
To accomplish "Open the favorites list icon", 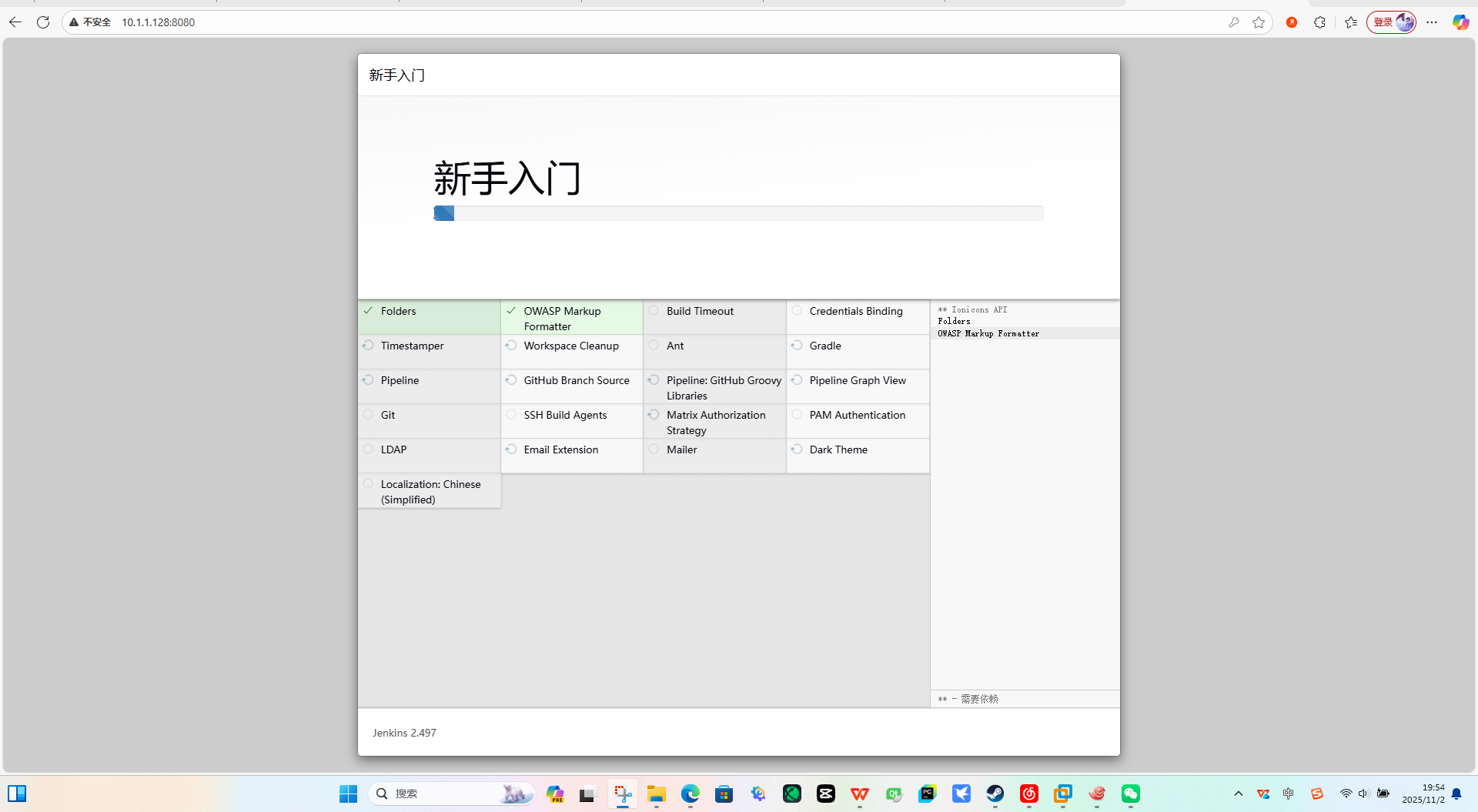I will (x=1351, y=22).
